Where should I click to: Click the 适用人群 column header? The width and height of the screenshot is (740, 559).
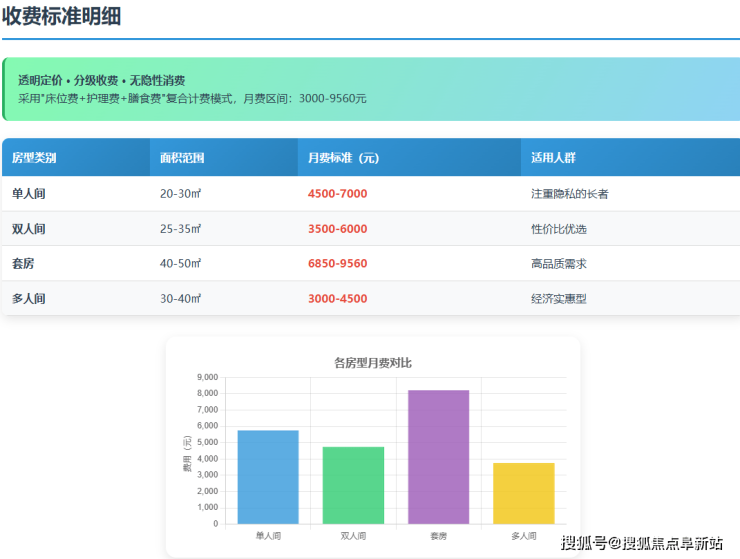click(x=553, y=158)
